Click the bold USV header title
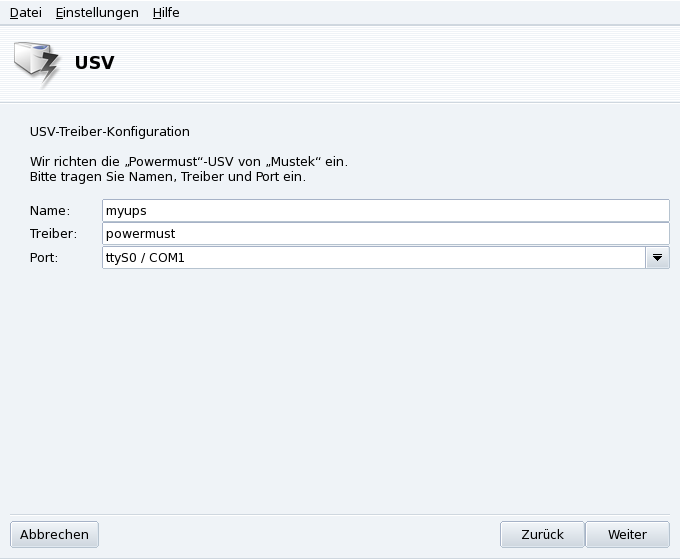Viewport: 680px width, 560px height. [95, 63]
